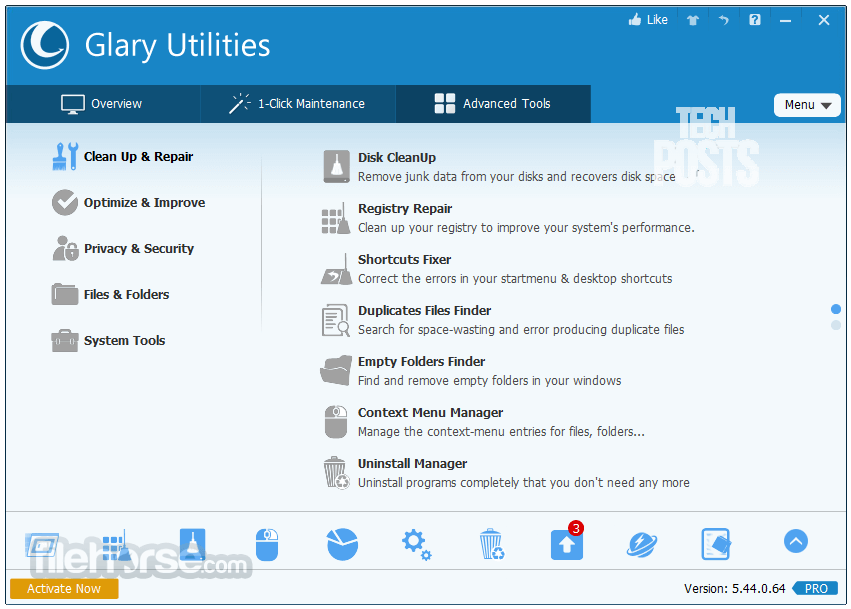Switch to 1-Click Maintenance tab

tap(298, 104)
